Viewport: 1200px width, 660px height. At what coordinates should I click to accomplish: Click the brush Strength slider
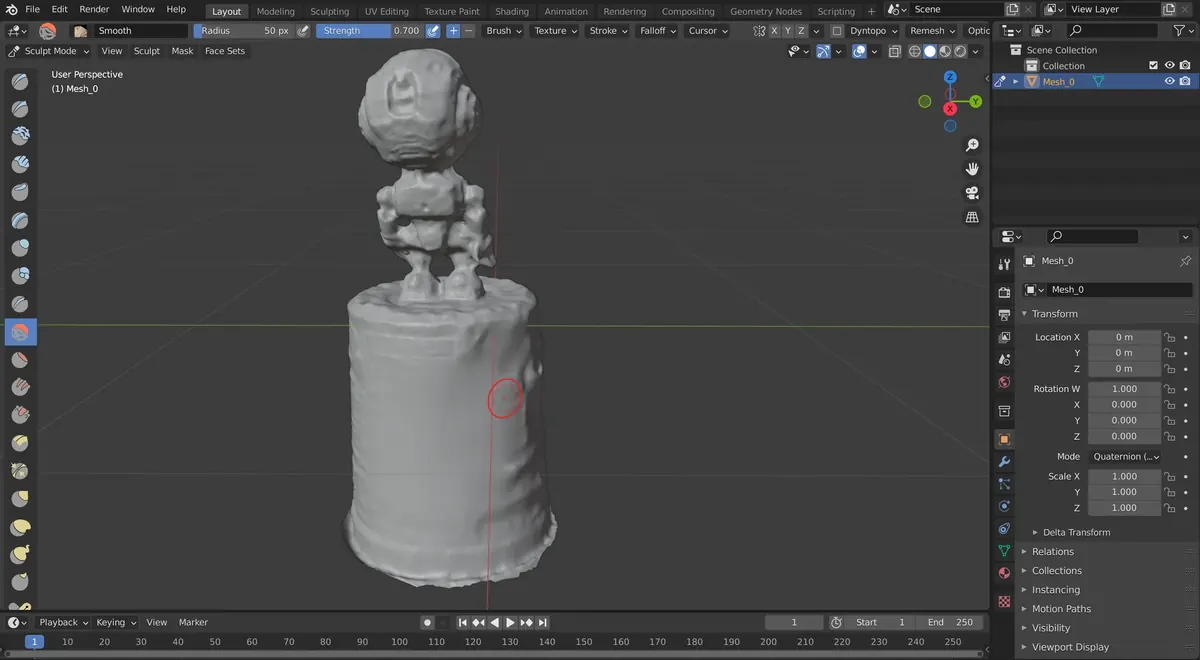[369, 31]
